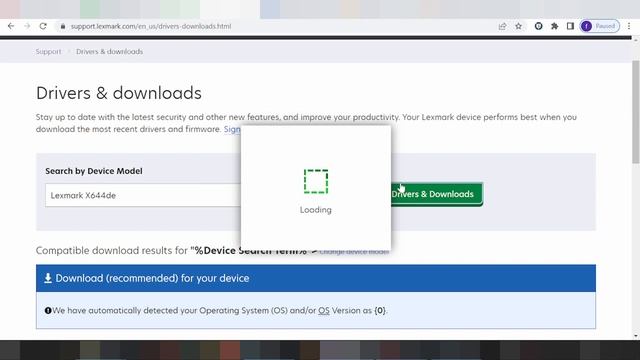Open Chrome three-dot menu
The height and width of the screenshot is (360, 640).
(629, 26)
